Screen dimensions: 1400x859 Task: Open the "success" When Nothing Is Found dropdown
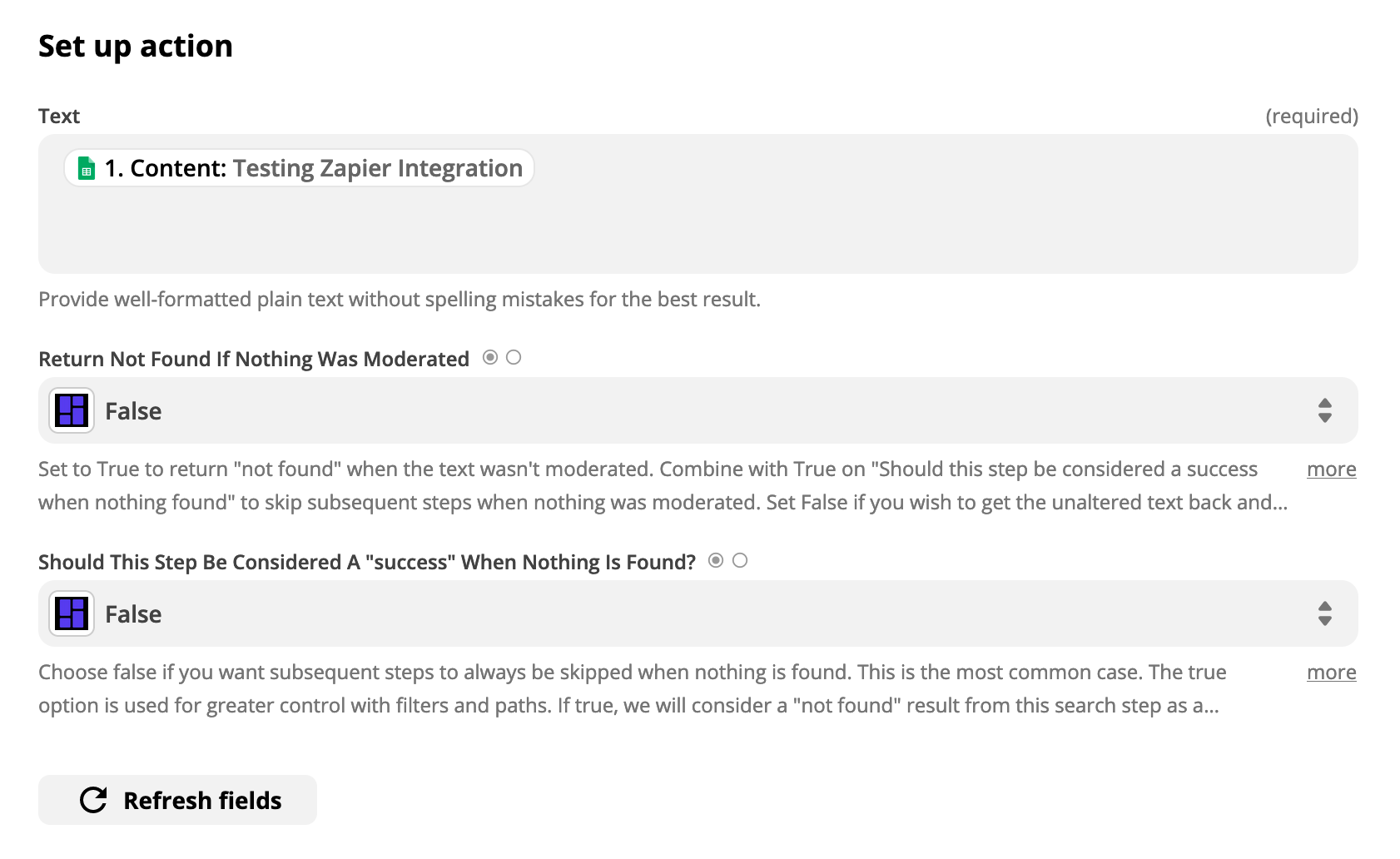click(698, 613)
